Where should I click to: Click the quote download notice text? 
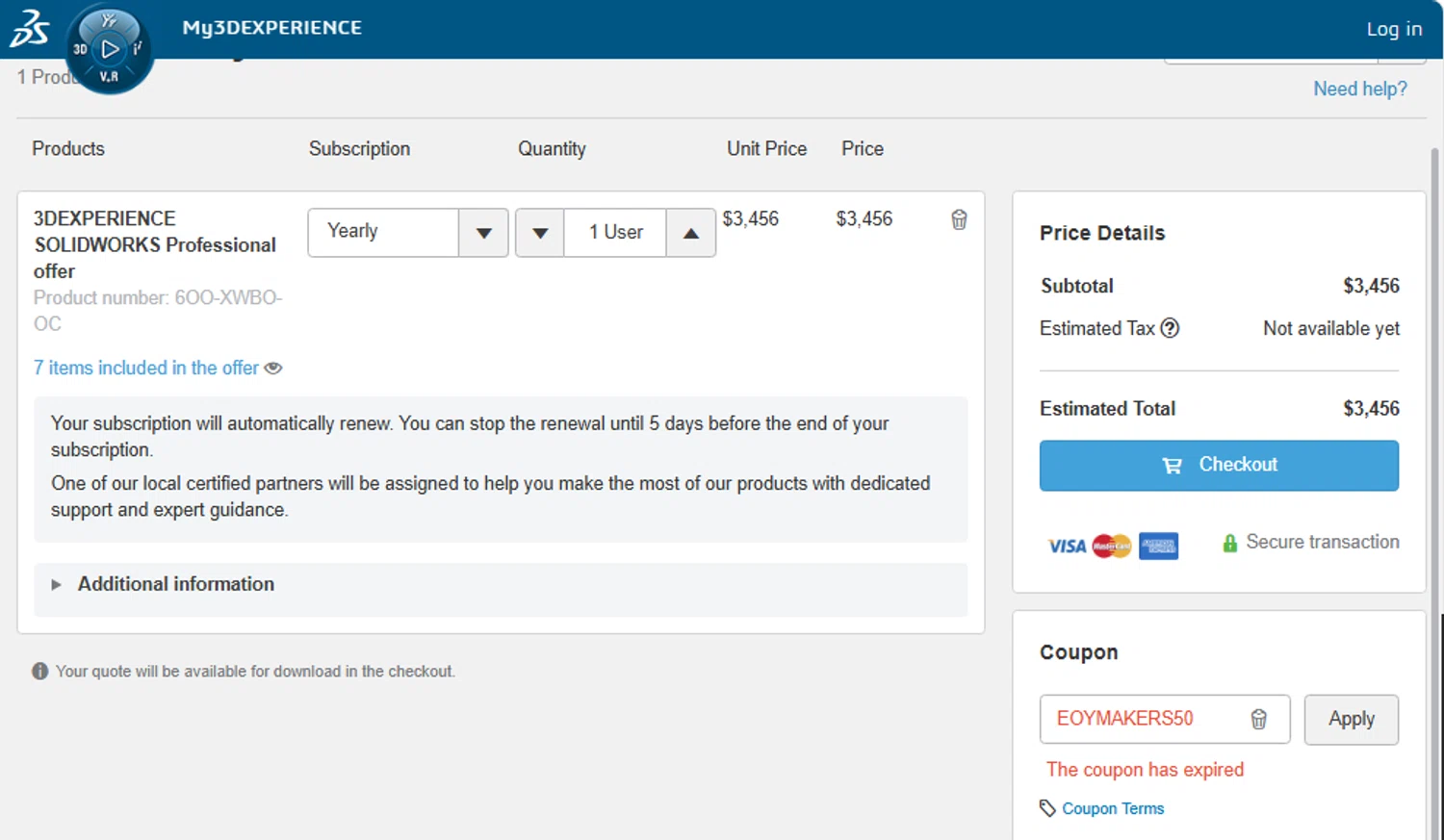255,672
